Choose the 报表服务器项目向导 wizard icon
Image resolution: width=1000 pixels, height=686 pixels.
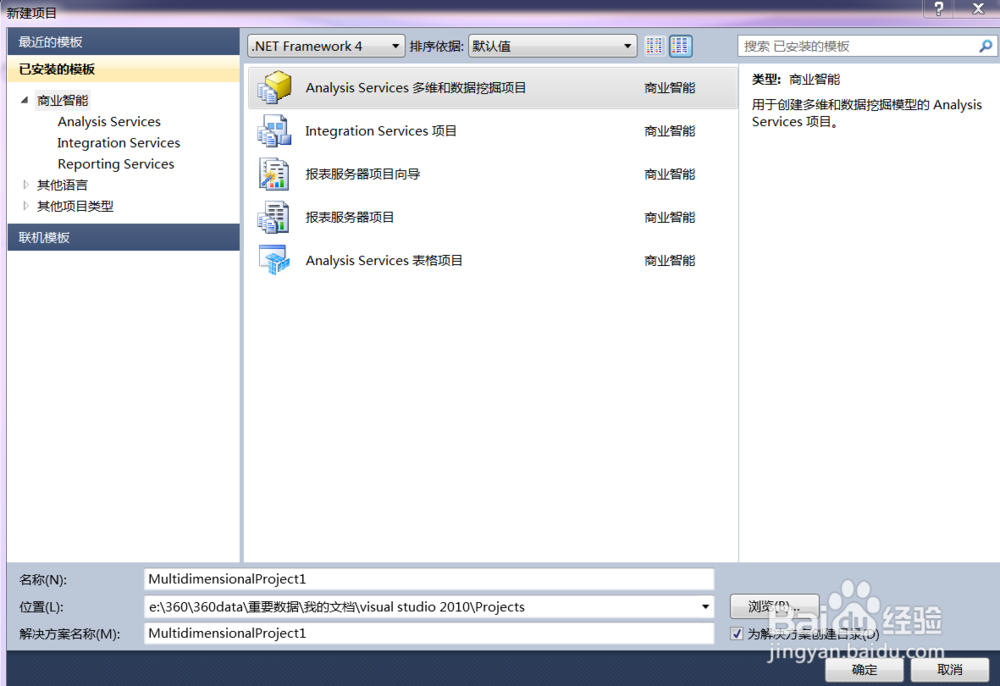[x=274, y=174]
